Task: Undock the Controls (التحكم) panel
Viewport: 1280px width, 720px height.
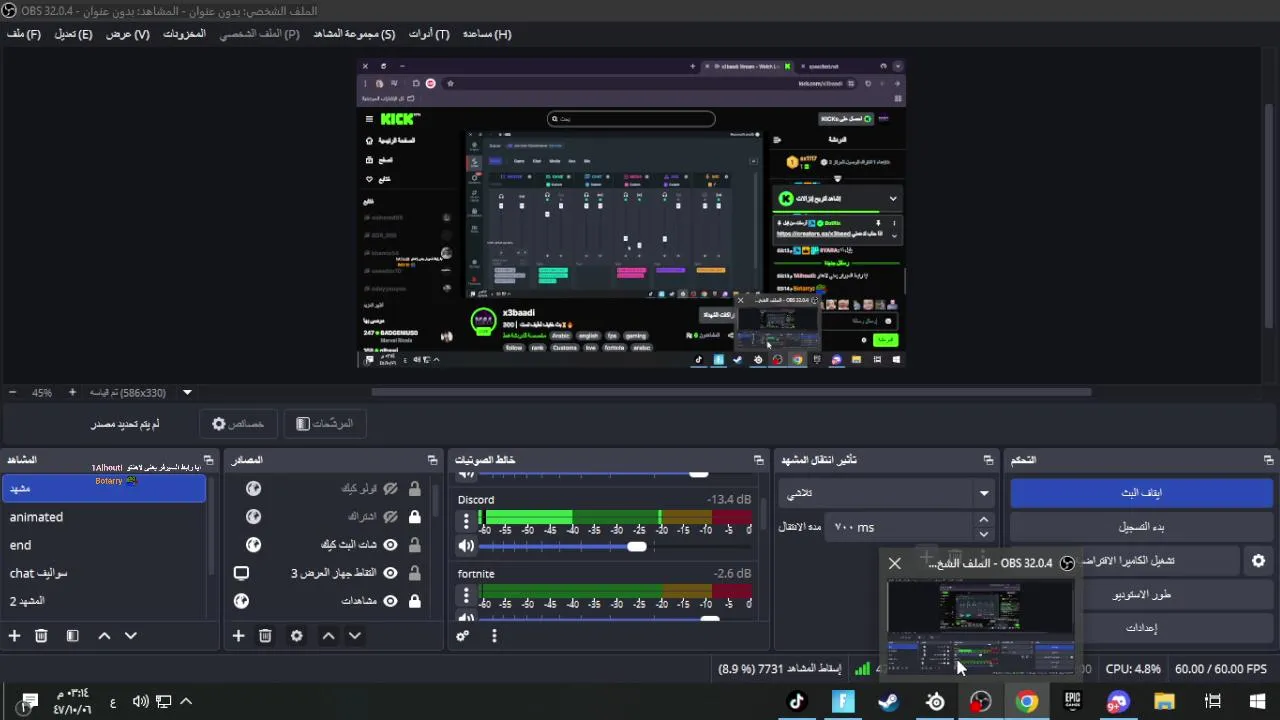Action: [1269, 460]
